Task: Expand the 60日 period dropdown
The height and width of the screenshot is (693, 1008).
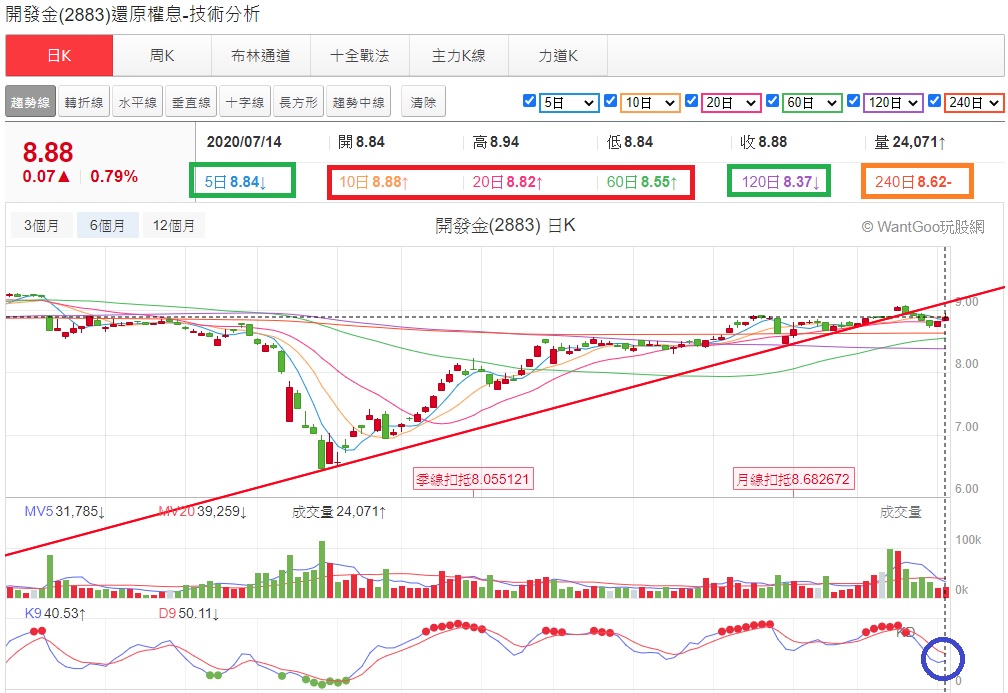Action: point(812,103)
